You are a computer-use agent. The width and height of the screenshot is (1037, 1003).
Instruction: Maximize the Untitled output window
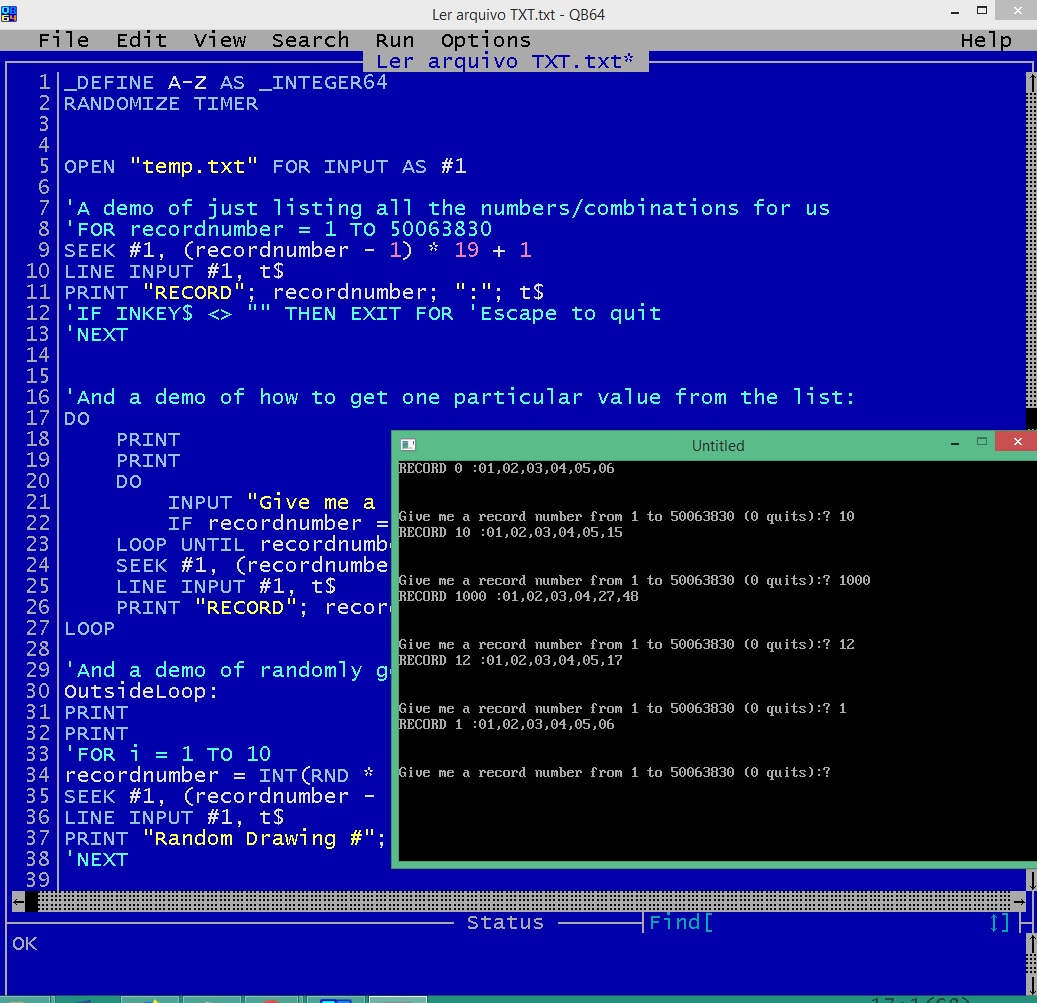coord(981,442)
